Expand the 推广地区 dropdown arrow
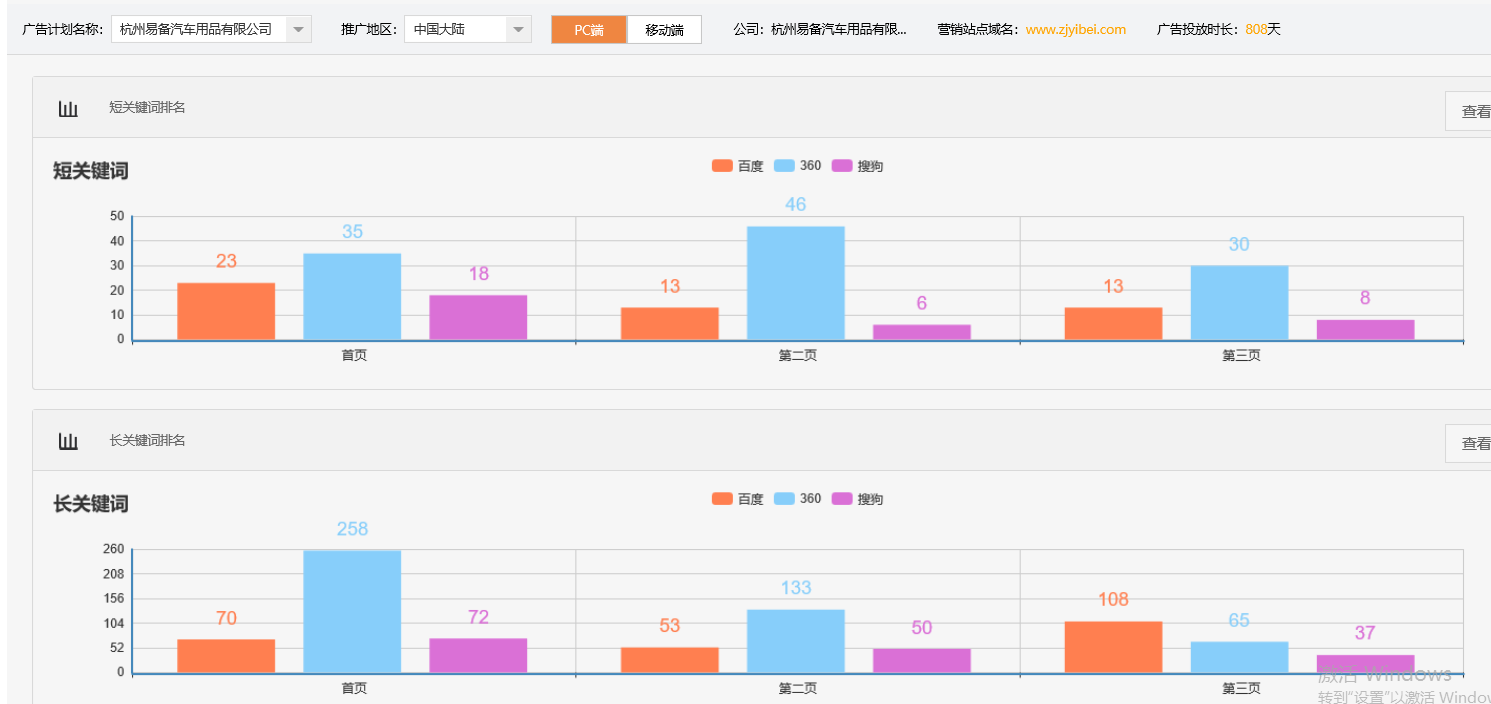The width and height of the screenshot is (1491, 704). pyautogui.click(x=518, y=30)
